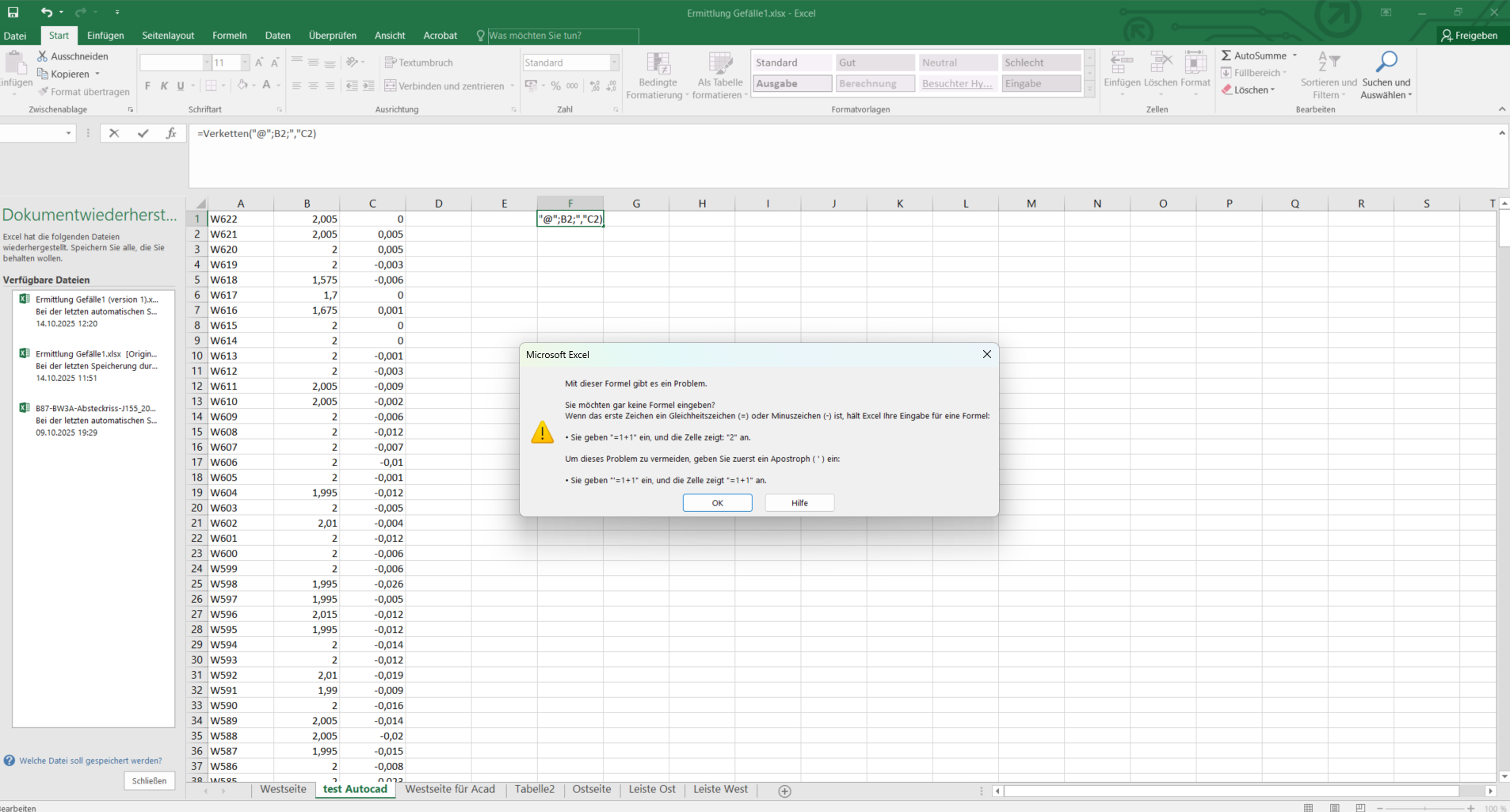The image size is (1510, 812).
Task: Click the Undo arrow icon
Action: pyautogui.click(x=47, y=13)
